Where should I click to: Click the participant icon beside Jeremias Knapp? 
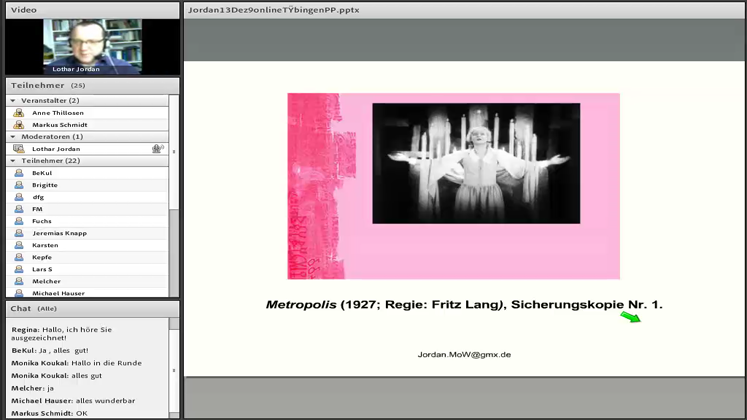[x=18, y=233]
